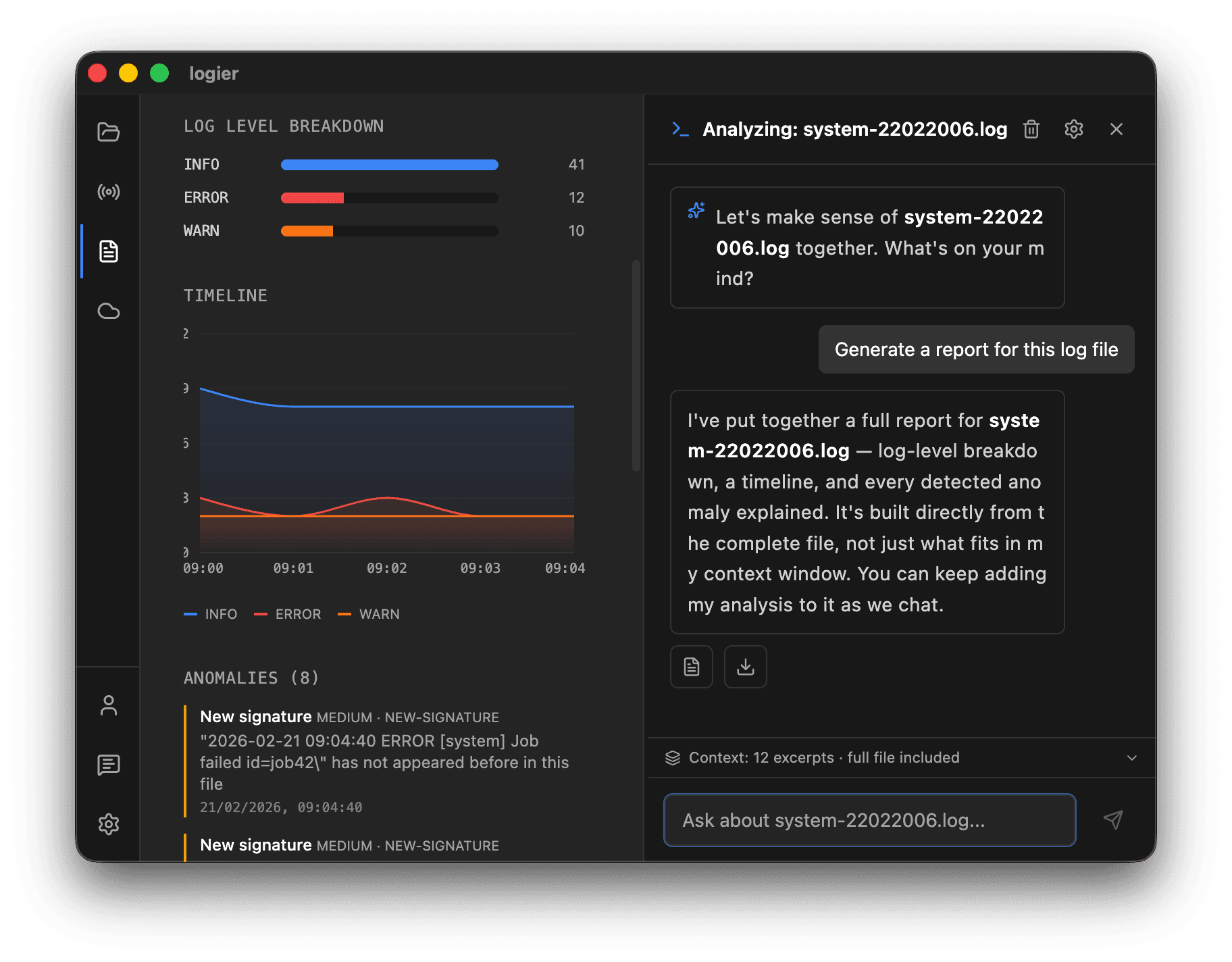Click the WARN count value 10
This screenshot has width=1232, height=962.
[576, 231]
